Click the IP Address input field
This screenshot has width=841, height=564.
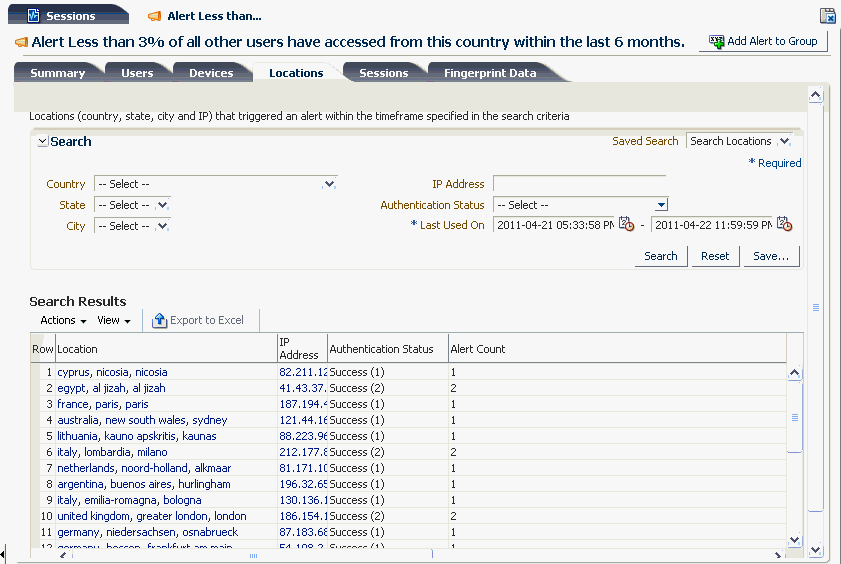click(x=579, y=184)
